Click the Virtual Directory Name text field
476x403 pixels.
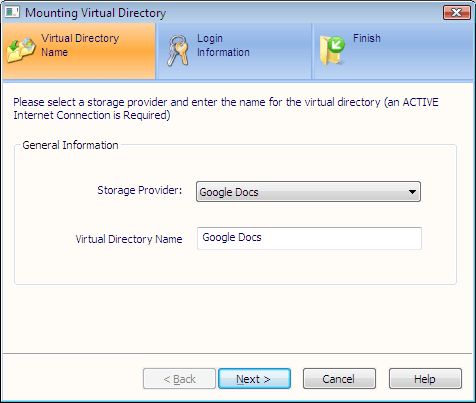[x=309, y=238]
